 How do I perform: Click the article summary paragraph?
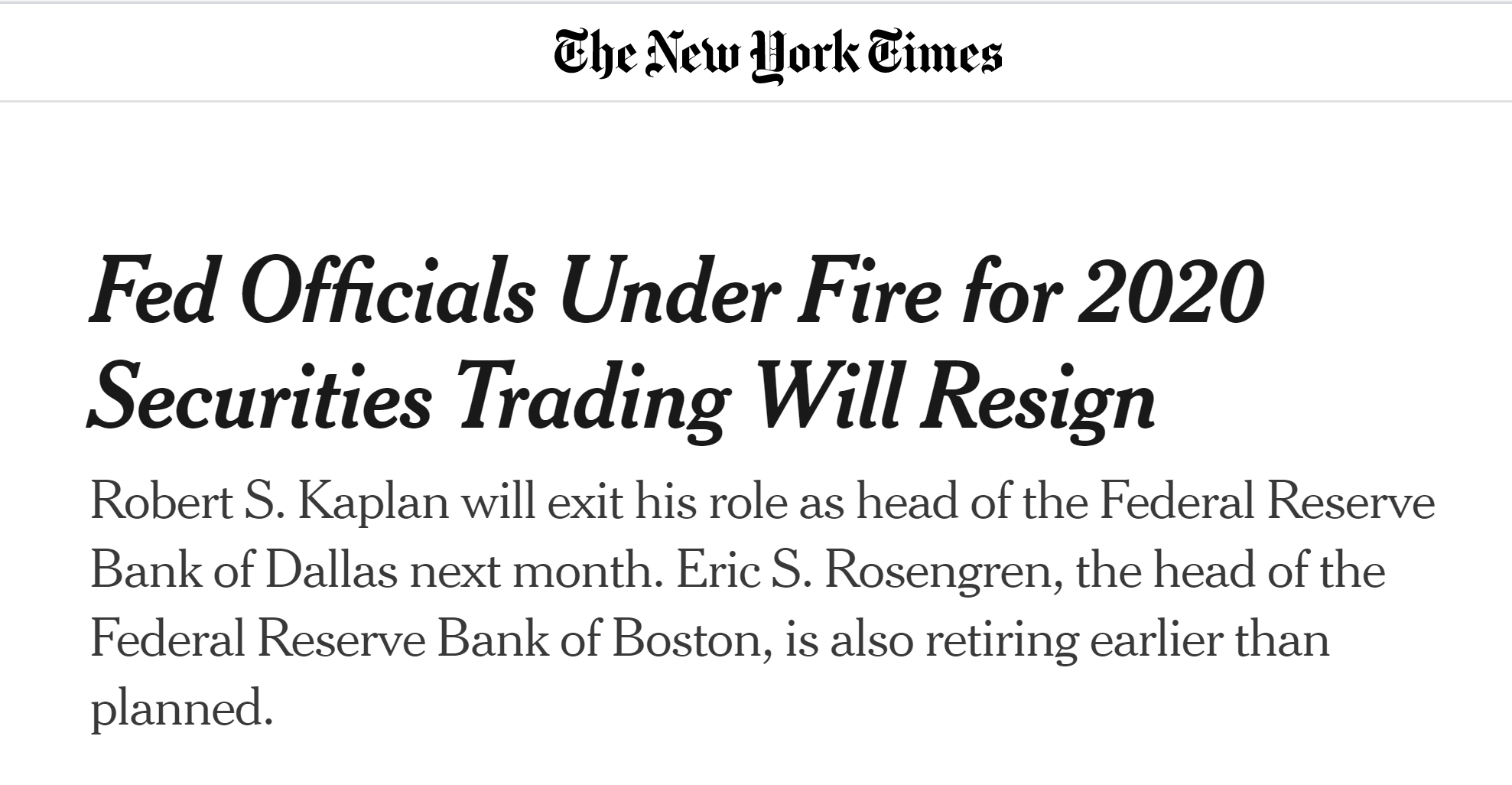point(762,605)
